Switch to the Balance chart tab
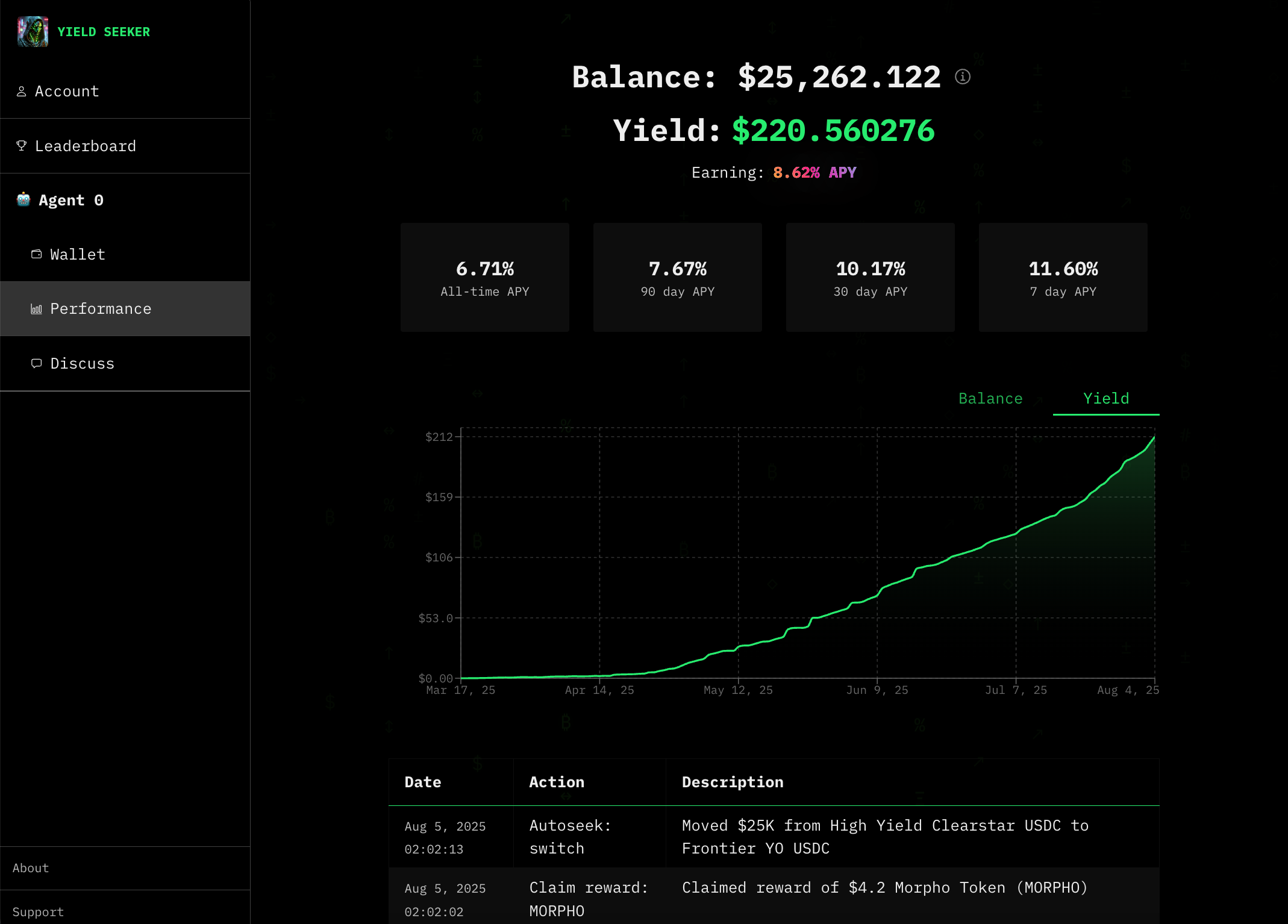The width and height of the screenshot is (1288, 924). [x=990, y=399]
